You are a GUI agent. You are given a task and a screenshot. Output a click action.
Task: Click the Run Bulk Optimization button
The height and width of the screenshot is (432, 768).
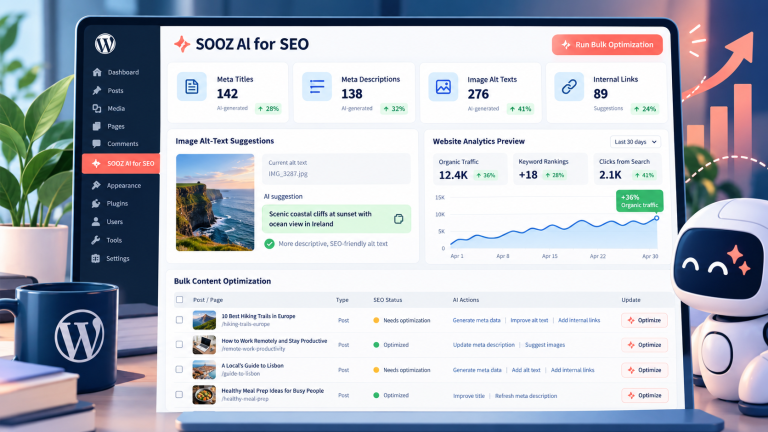pos(607,45)
